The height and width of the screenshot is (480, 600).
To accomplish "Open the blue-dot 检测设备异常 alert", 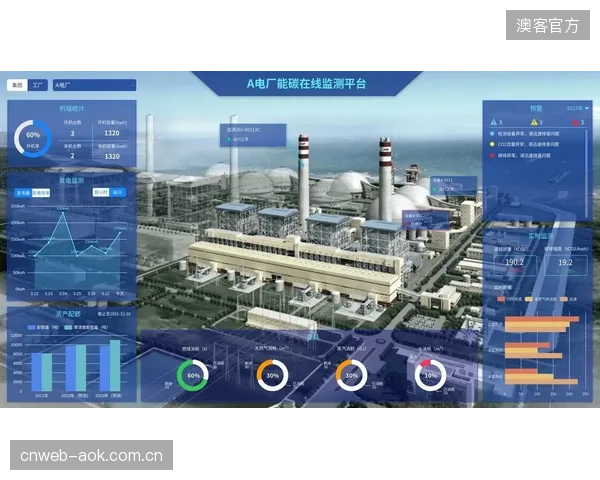I will coord(525,134).
